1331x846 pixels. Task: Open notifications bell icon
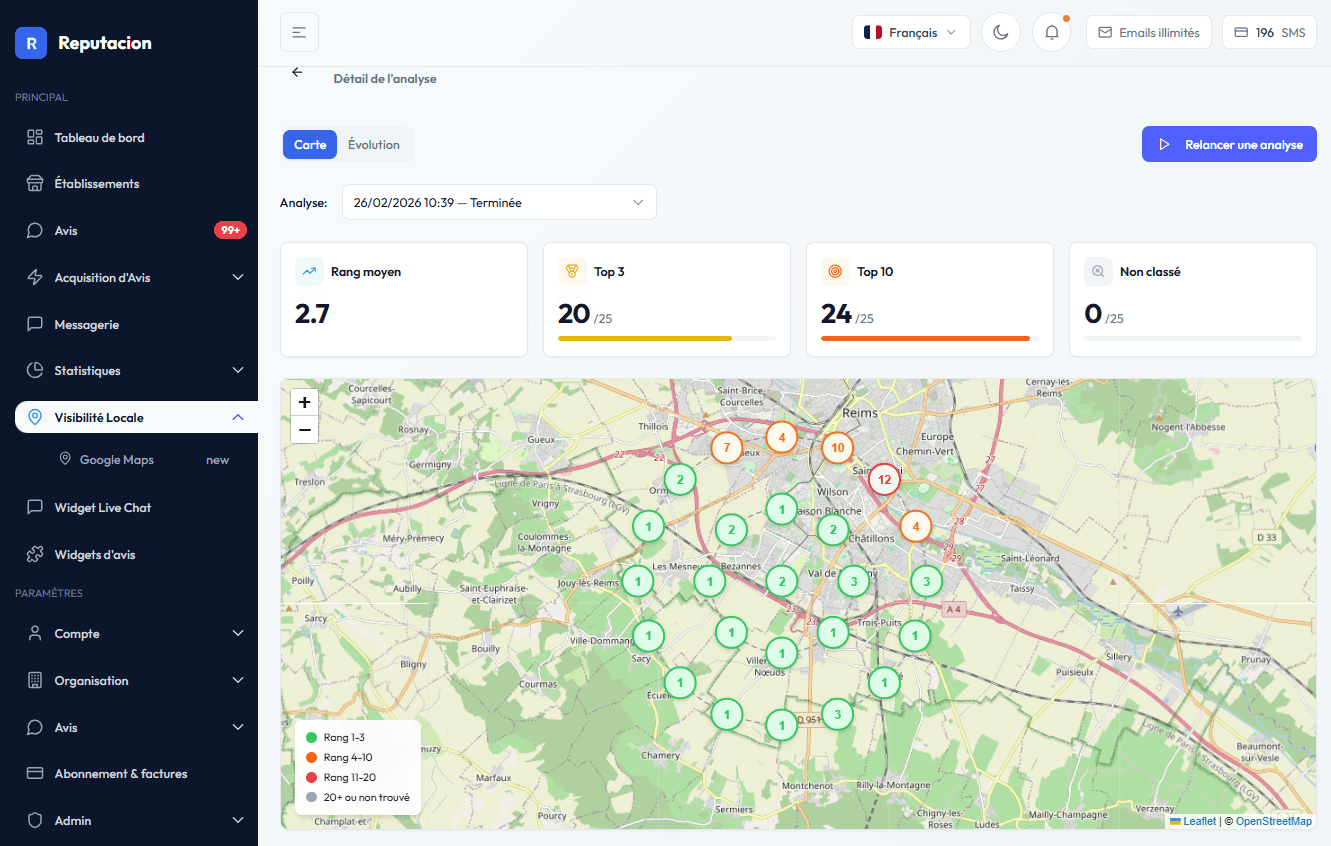(x=1051, y=32)
